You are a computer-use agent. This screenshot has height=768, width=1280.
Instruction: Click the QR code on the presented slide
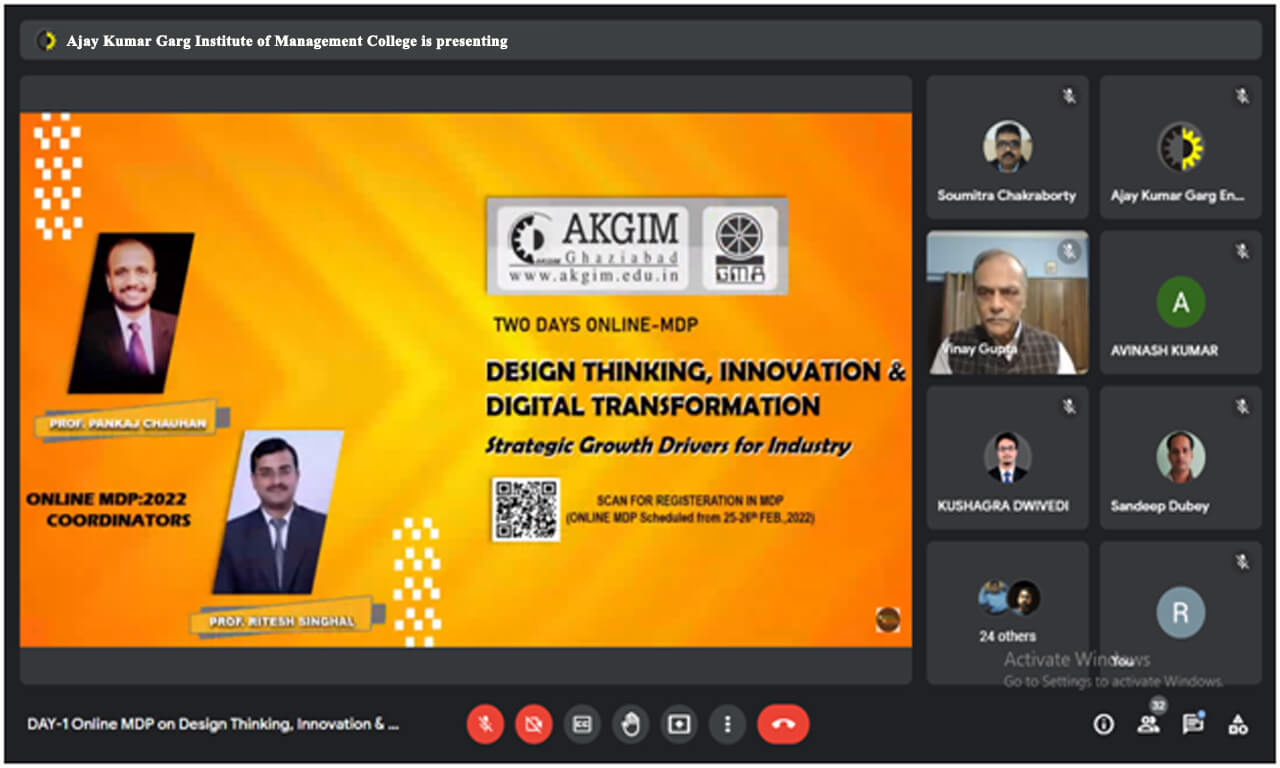point(525,509)
